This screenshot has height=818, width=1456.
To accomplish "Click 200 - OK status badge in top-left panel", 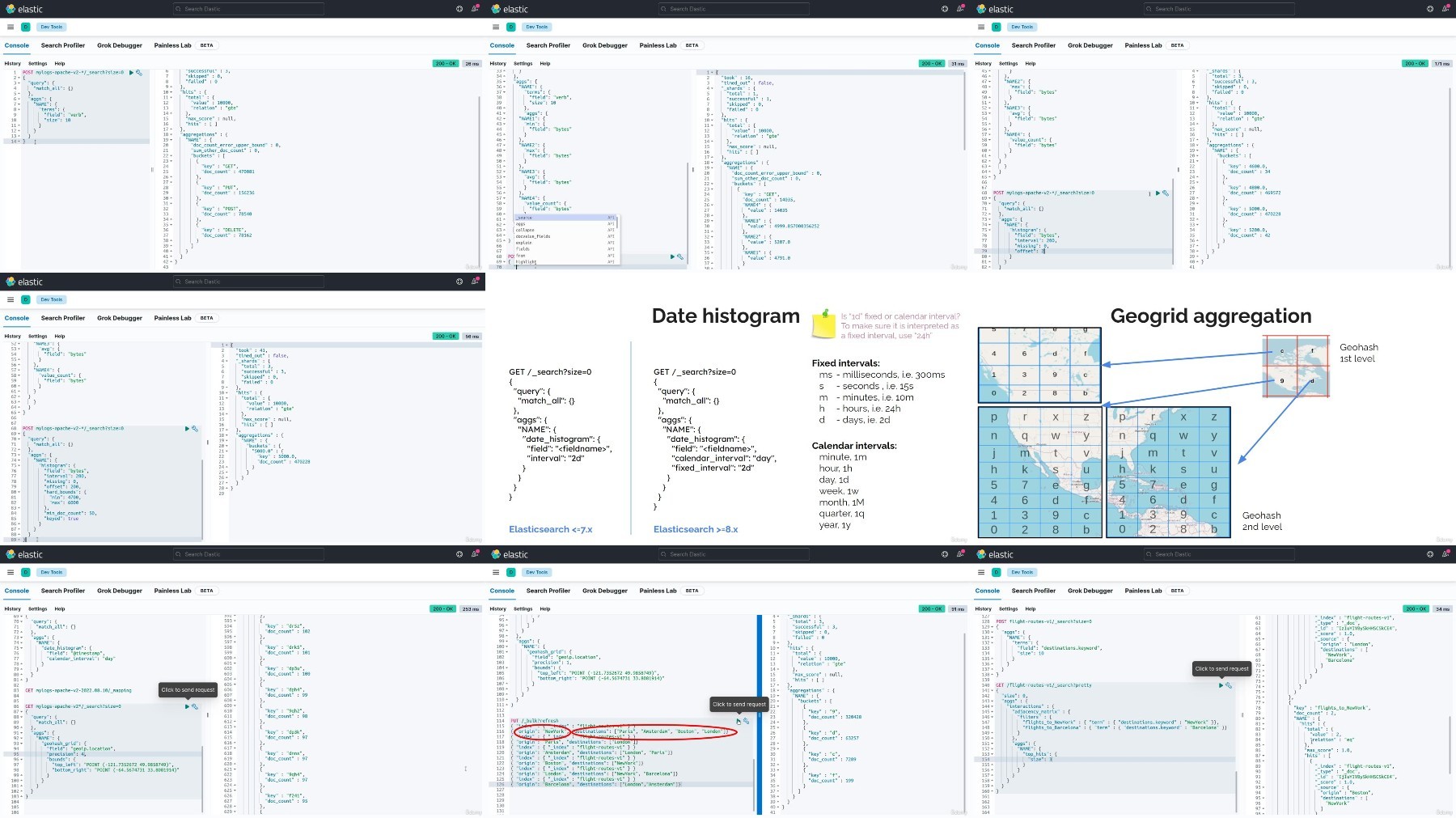I will (446, 63).
